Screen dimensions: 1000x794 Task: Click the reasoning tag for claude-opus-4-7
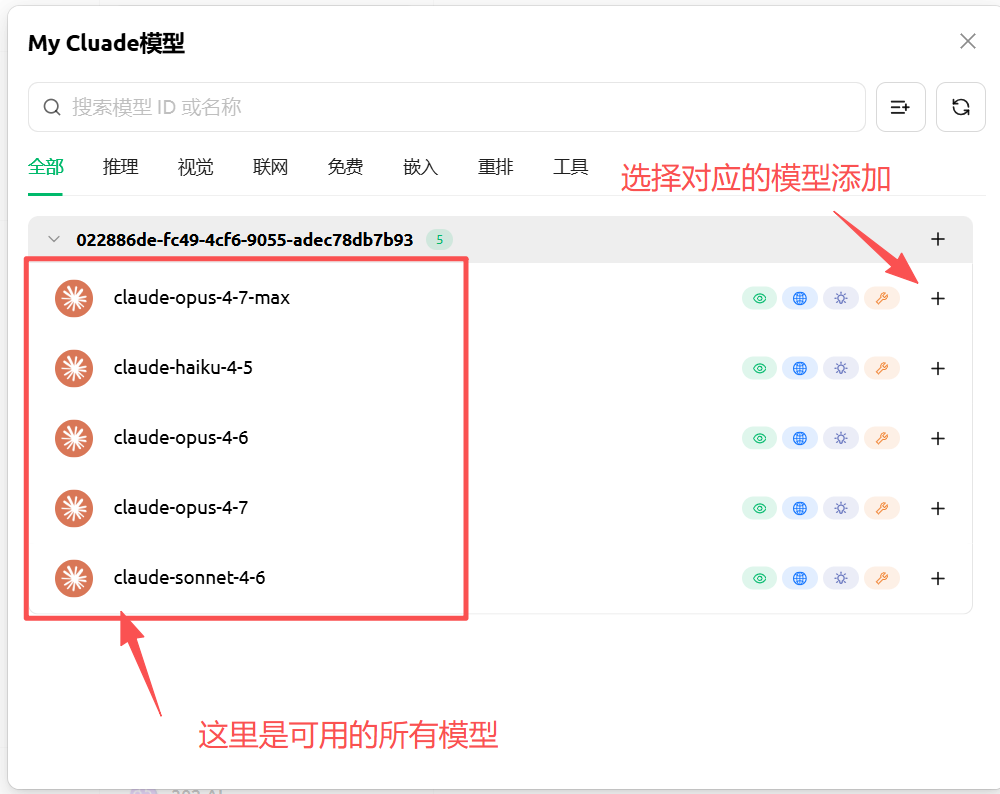click(x=841, y=509)
